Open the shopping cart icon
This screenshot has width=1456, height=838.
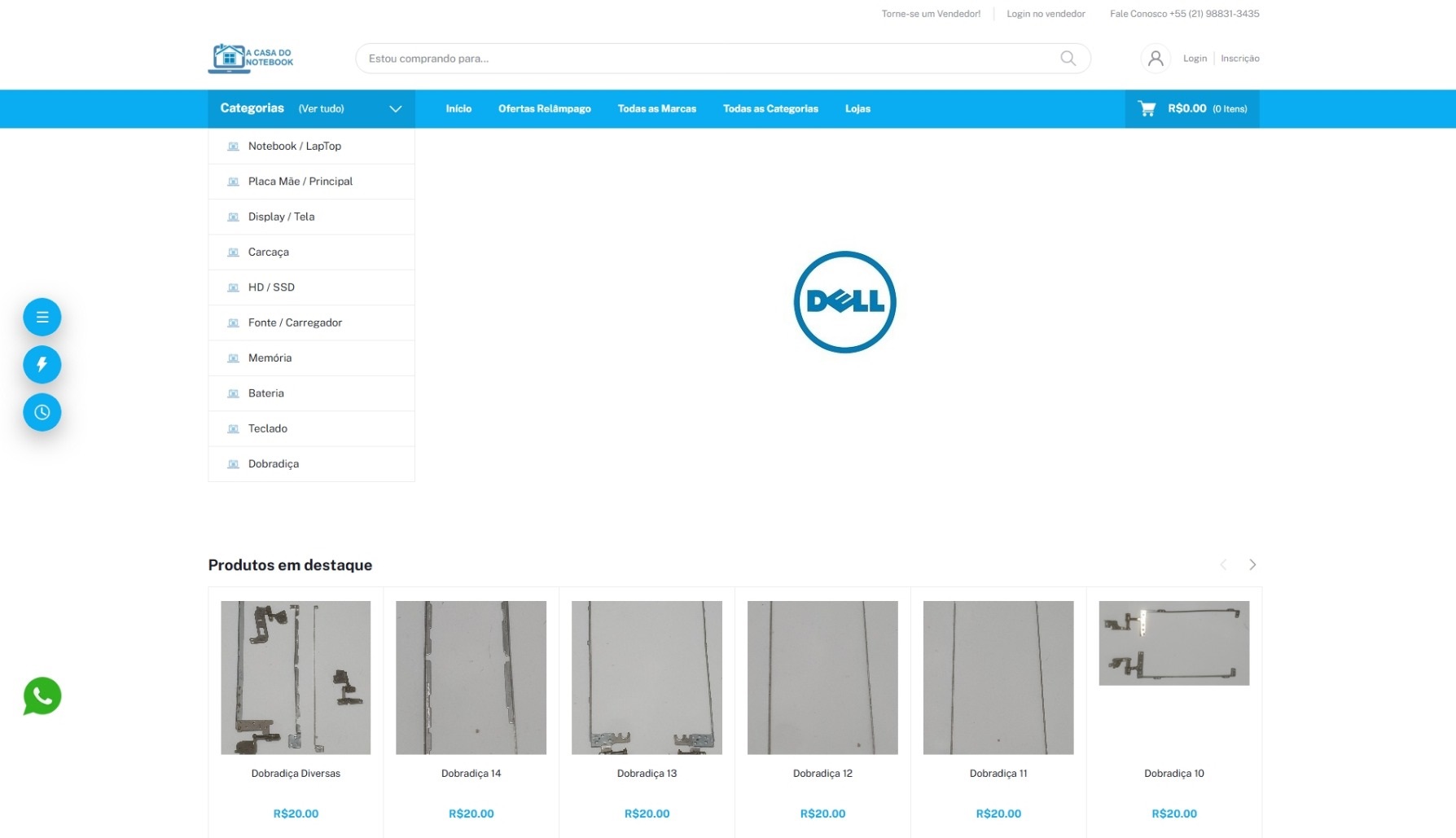[x=1147, y=108]
